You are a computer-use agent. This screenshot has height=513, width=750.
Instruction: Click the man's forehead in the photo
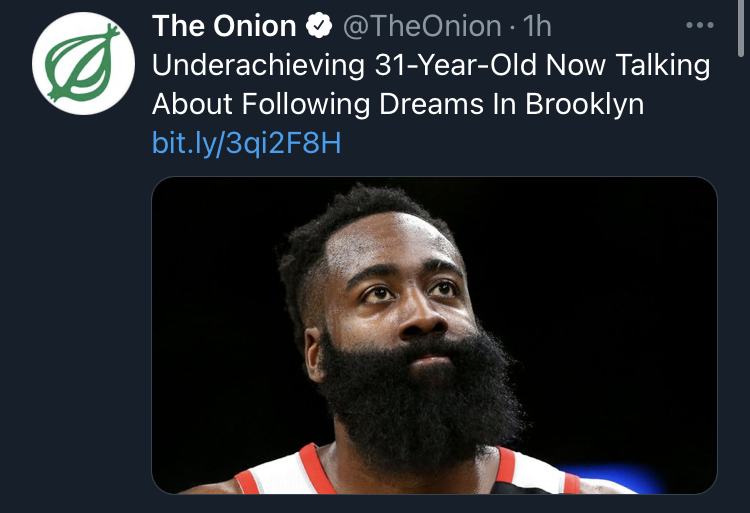395,245
